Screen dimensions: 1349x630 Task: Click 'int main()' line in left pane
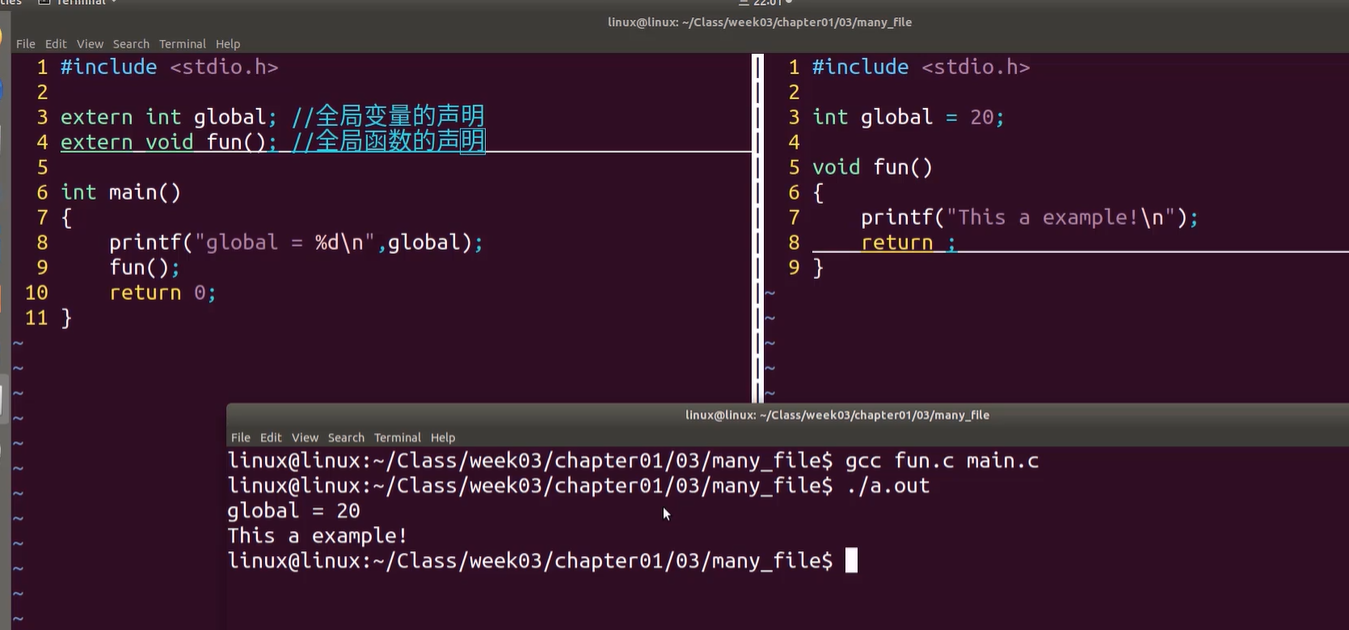click(x=121, y=192)
